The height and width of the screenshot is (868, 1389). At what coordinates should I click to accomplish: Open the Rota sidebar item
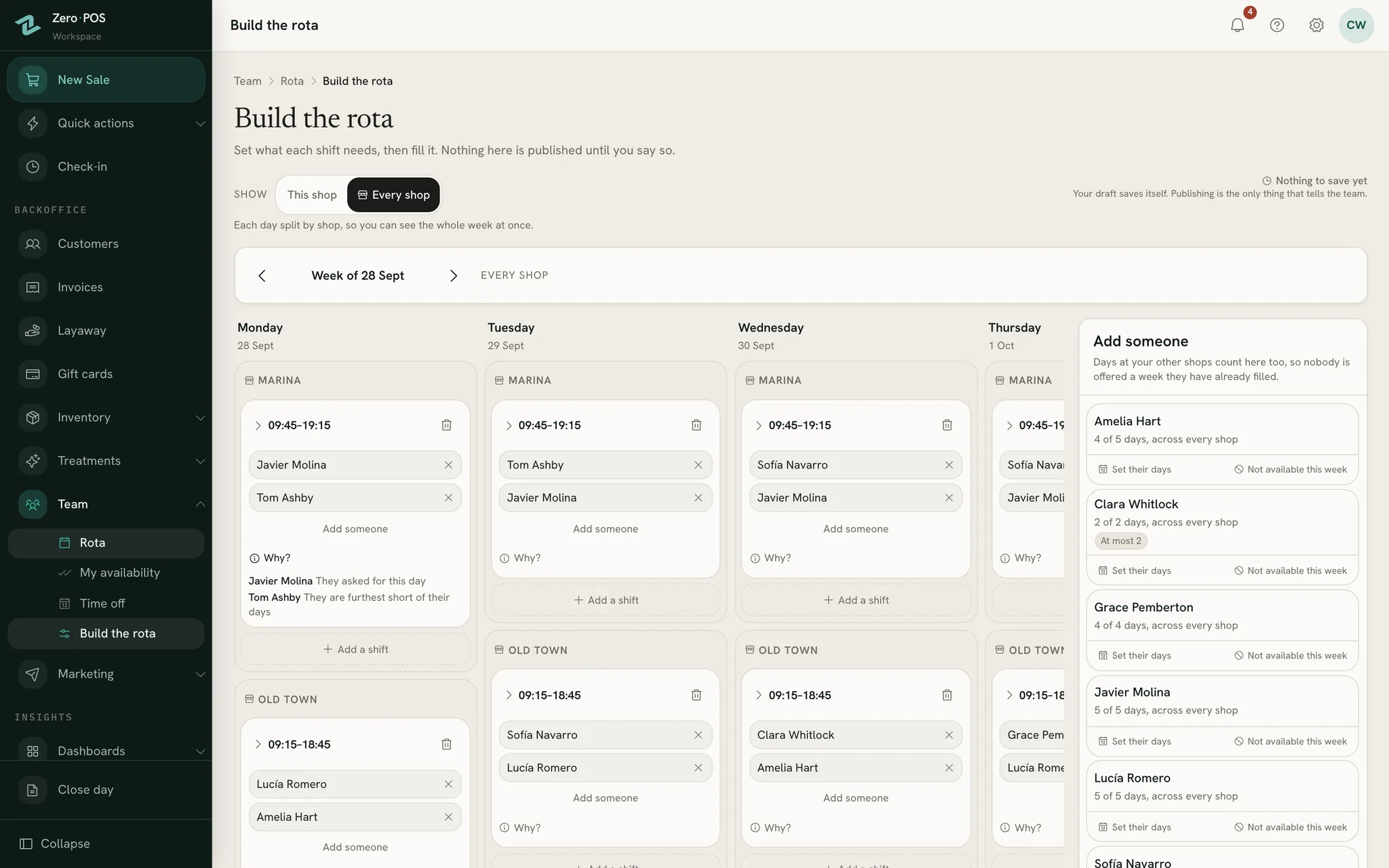pyautogui.click(x=106, y=543)
